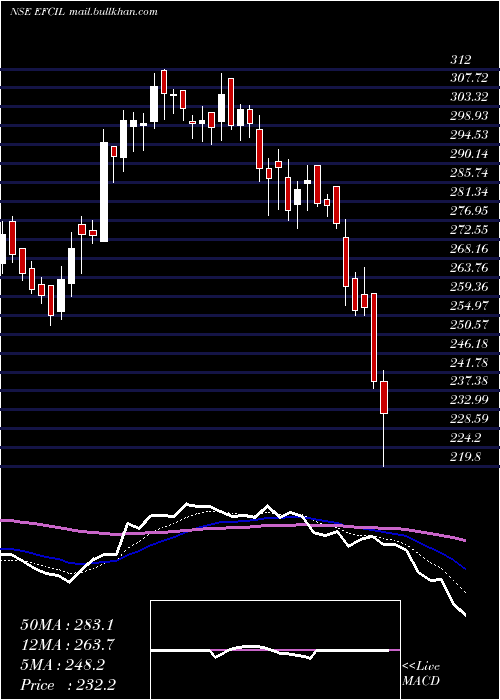Click the 241.78 price axis label
500x700 pixels.
(x=469, y=362)
